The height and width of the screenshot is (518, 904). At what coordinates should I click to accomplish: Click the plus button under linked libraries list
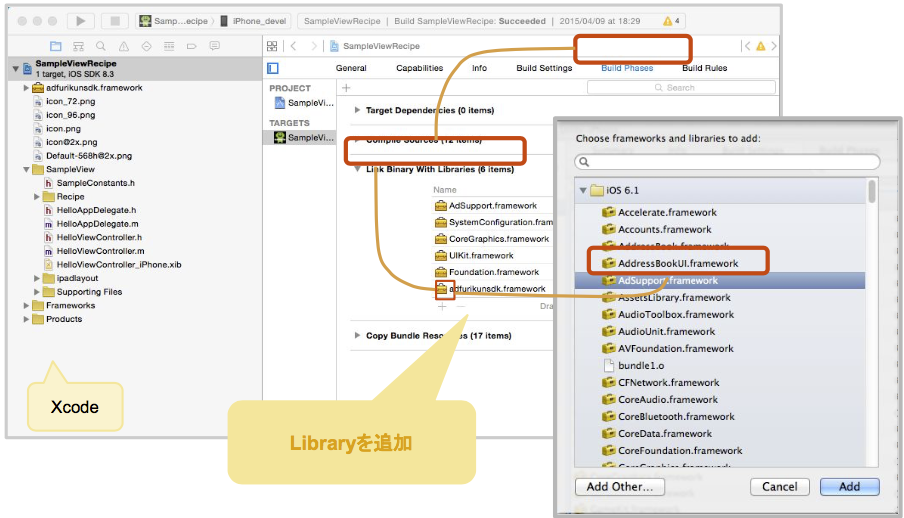[442, 306]
